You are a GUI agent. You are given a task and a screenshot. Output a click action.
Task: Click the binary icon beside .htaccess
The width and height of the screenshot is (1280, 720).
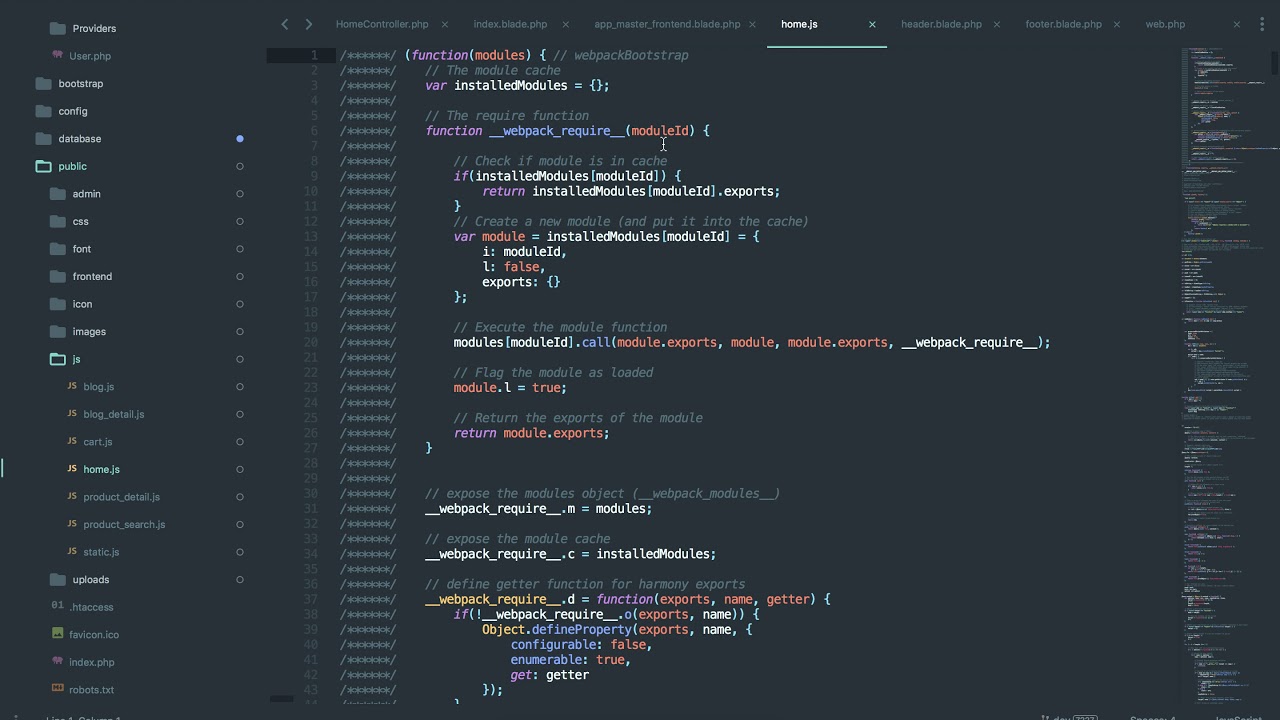tap(57, 606)
